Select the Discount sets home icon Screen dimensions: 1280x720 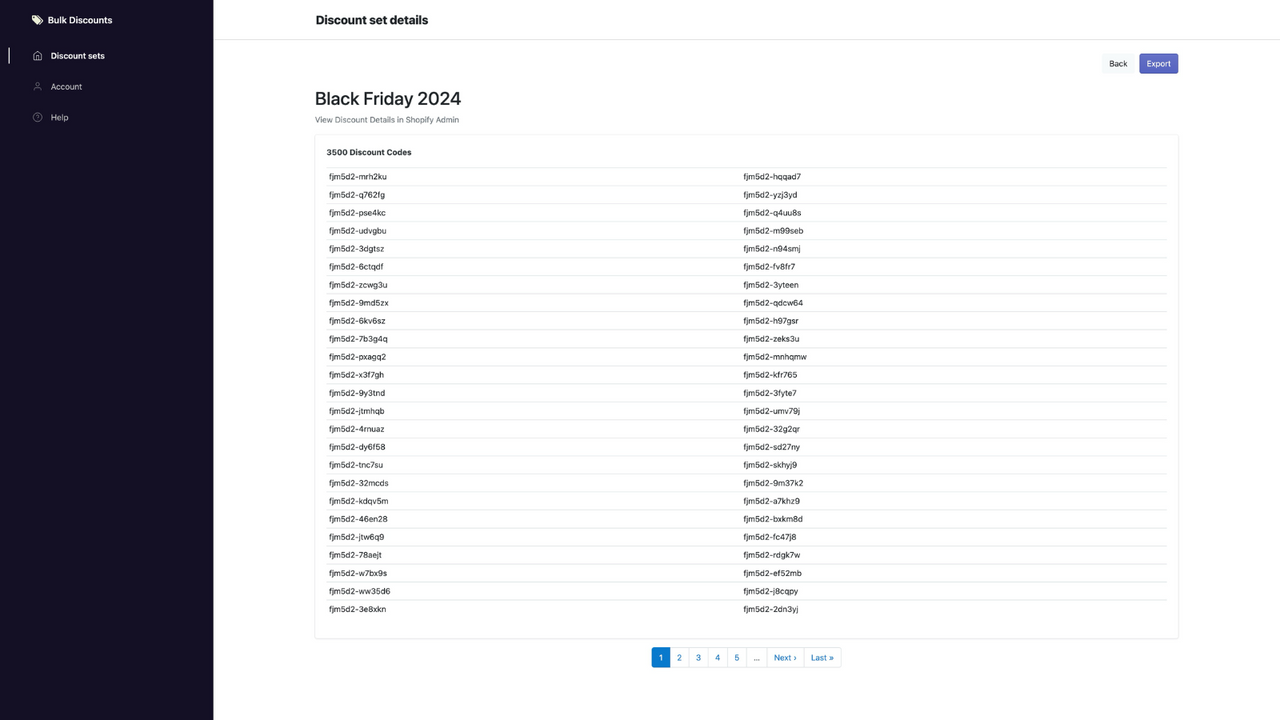pos(36,55)
